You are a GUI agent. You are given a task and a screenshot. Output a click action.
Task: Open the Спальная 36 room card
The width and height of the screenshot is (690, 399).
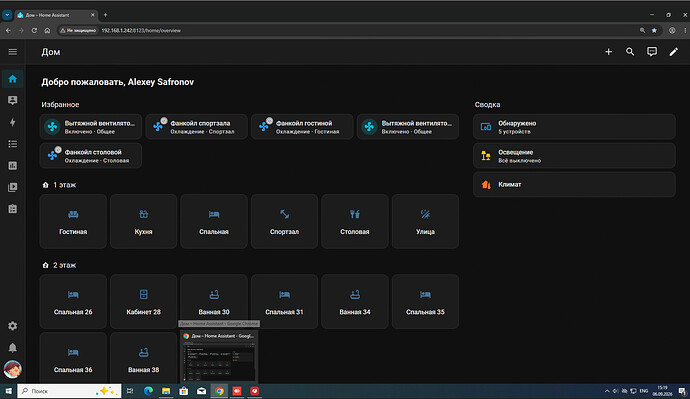pyautogui.click(x=73, y=358)
